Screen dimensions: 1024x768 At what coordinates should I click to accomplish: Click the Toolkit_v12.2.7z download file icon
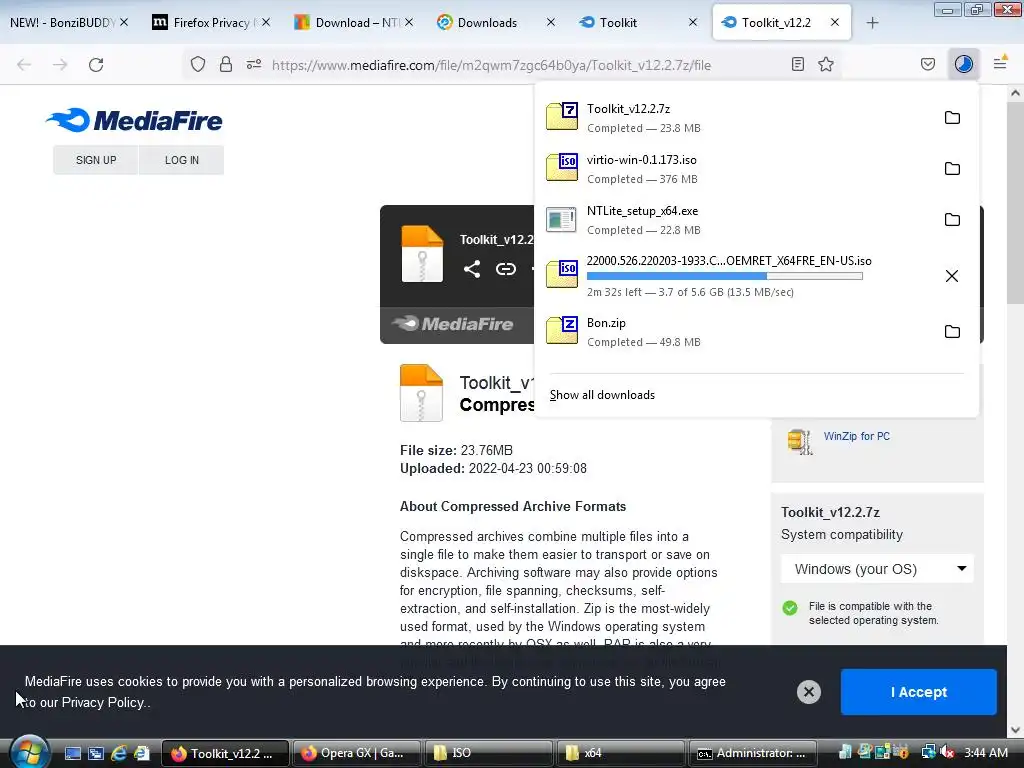coord(562,116)
